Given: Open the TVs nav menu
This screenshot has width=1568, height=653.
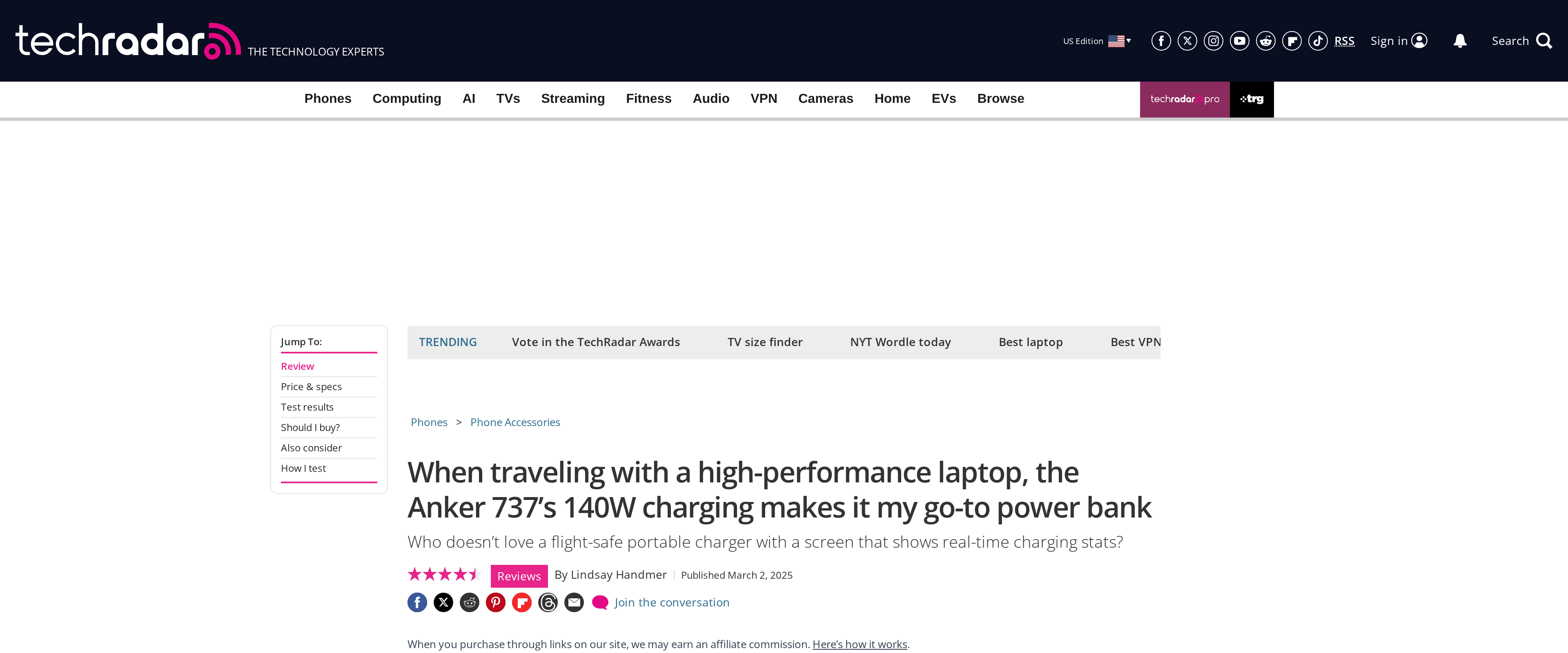Looking at the screenshot, I should pos(508,99).
